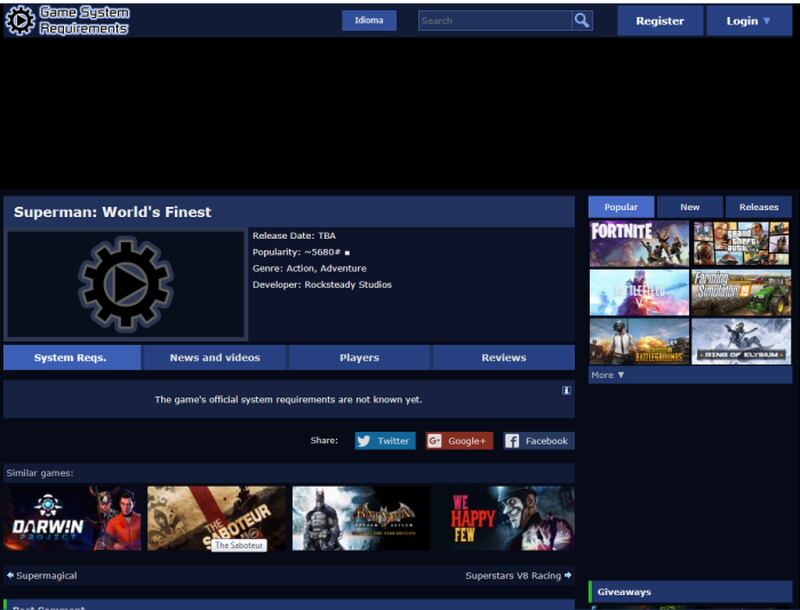Show the Releases sidebar tab
This screenshot has height=610, width=800.
pyautogui.click(x=759, y=207)
